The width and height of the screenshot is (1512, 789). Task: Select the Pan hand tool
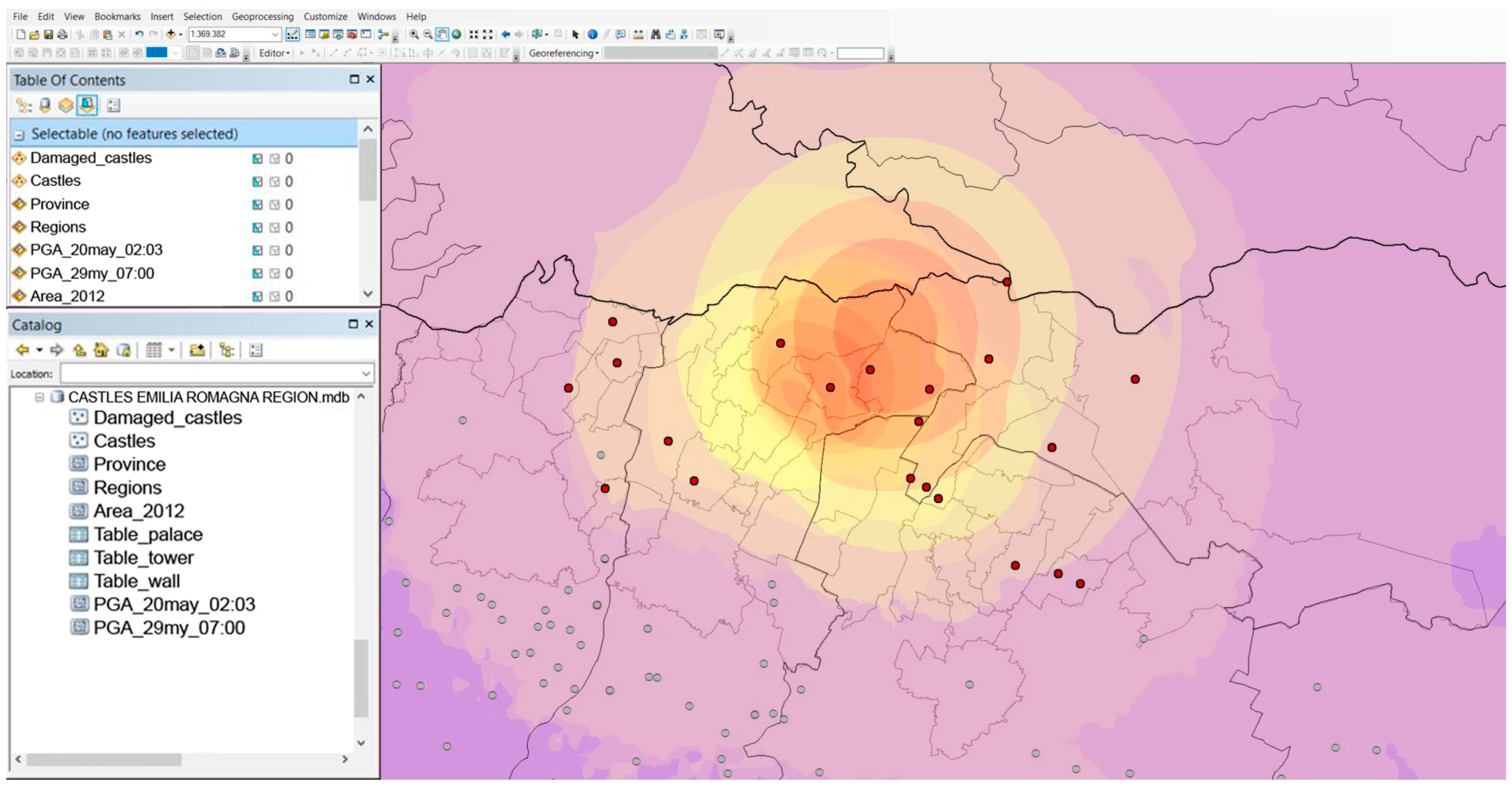(442, 34)
